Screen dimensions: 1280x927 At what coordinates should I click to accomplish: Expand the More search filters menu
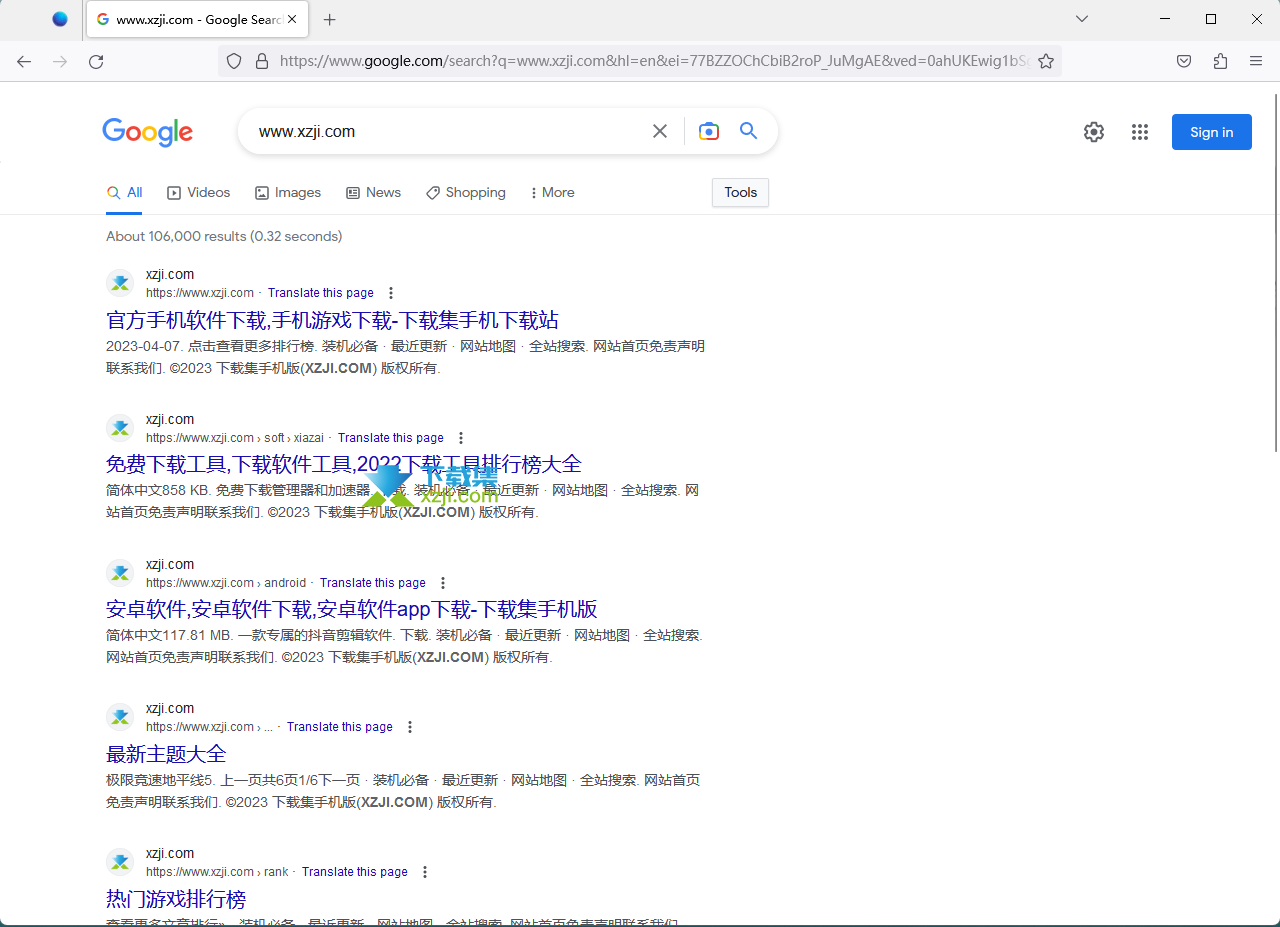point(552,192)
